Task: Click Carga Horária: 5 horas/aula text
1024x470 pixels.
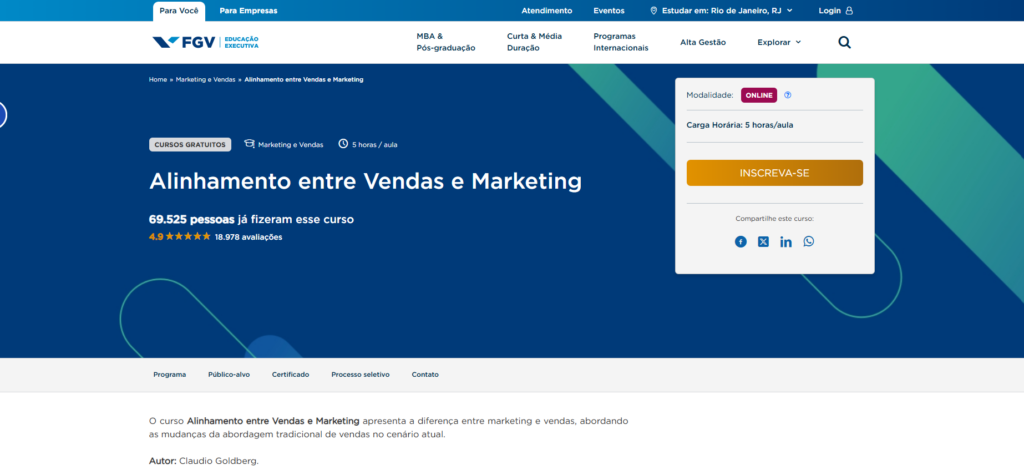Action: click(740, 125)
